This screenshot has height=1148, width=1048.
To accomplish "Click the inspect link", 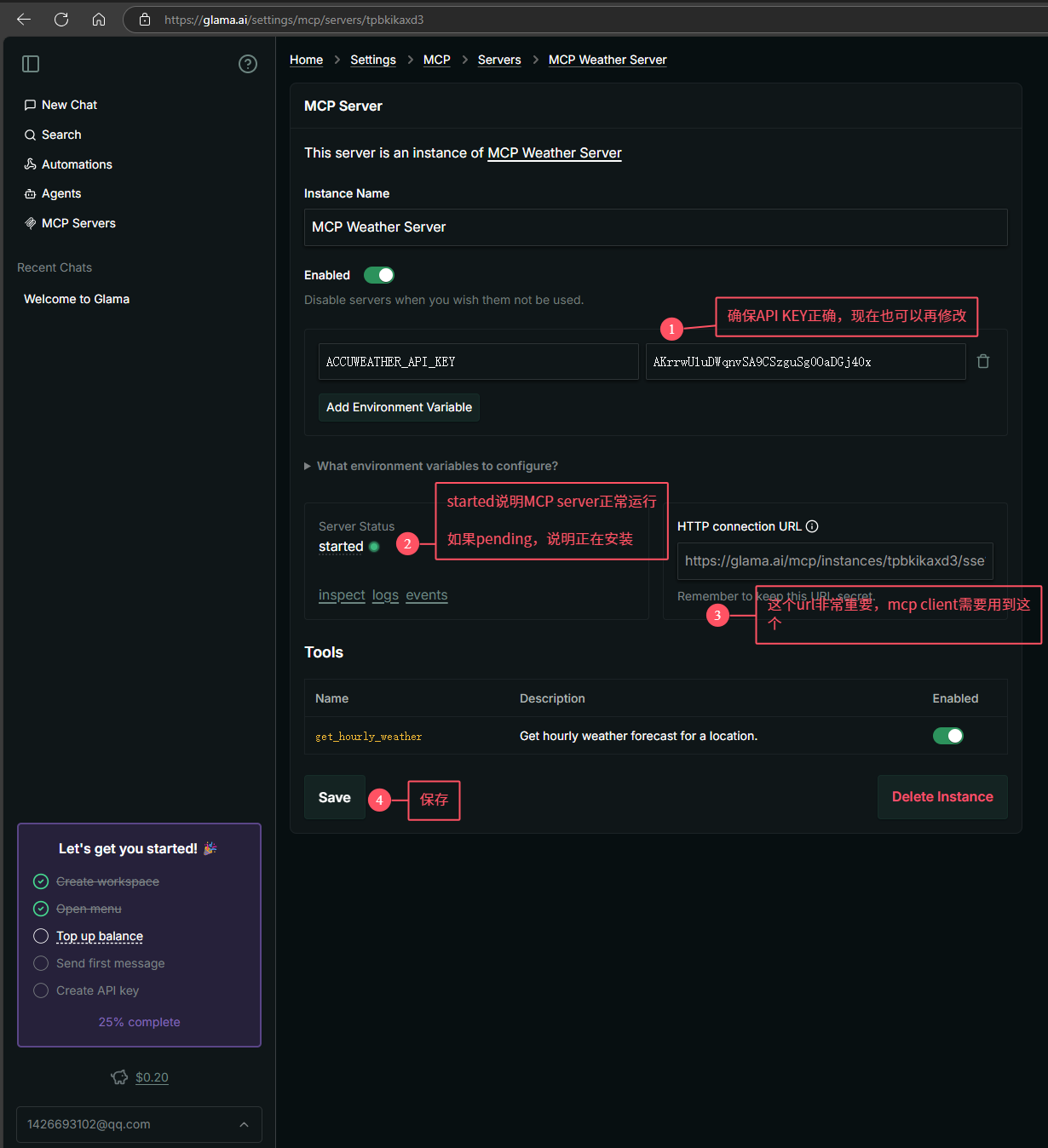I will coord(342,595).
